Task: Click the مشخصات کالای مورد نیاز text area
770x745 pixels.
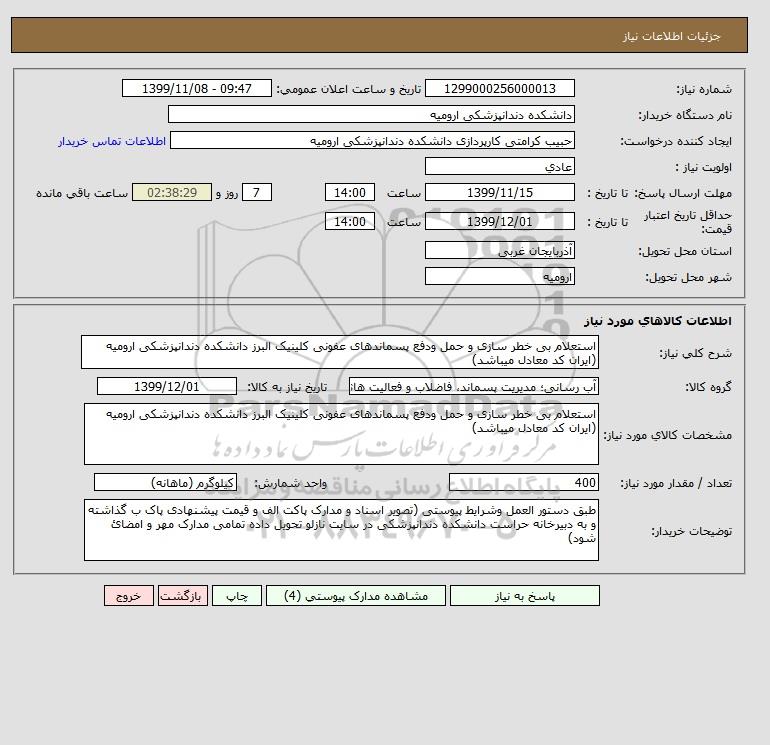Action: 341,434
